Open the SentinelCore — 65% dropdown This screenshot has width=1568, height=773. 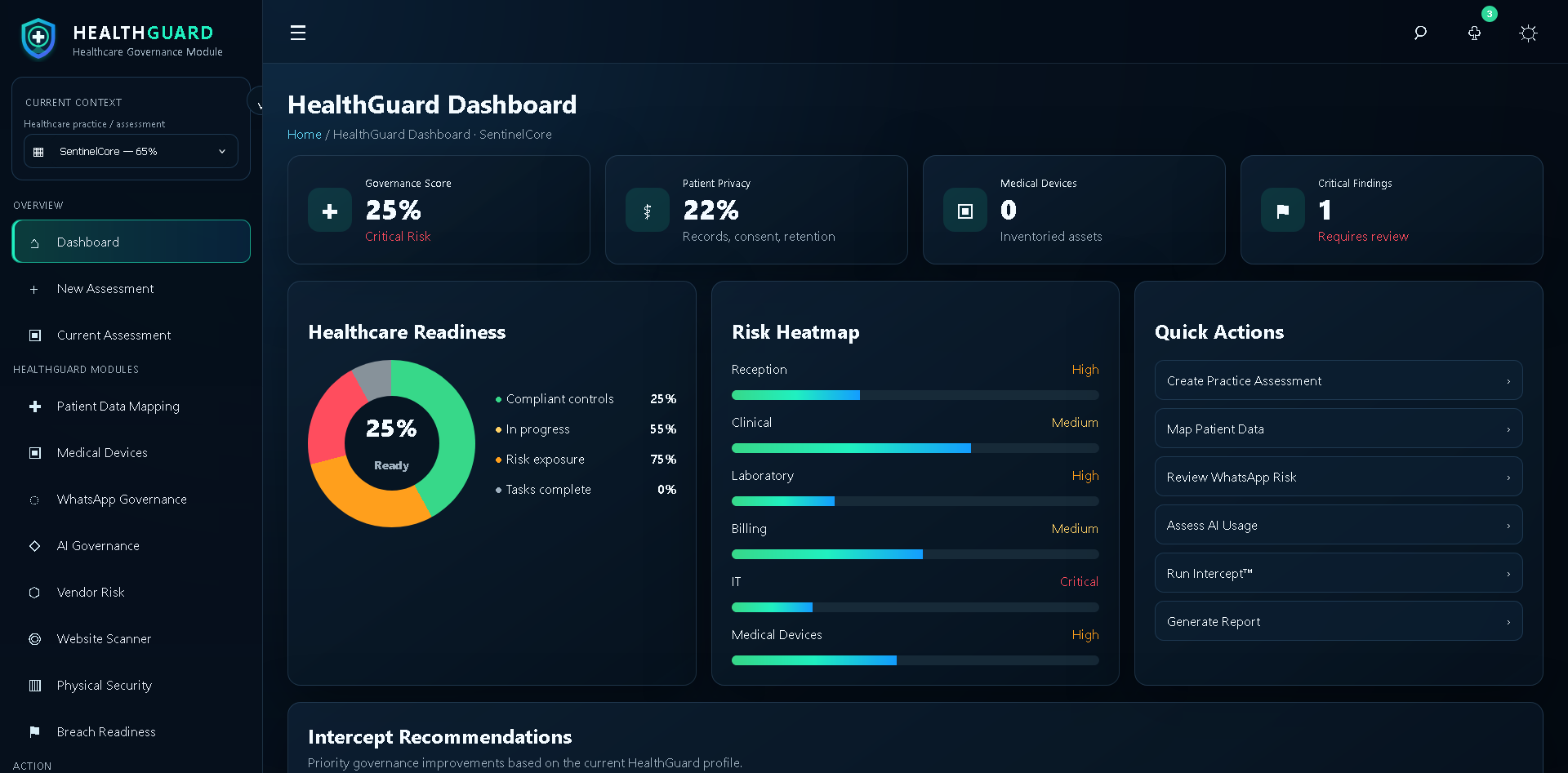tap(131, 151)
